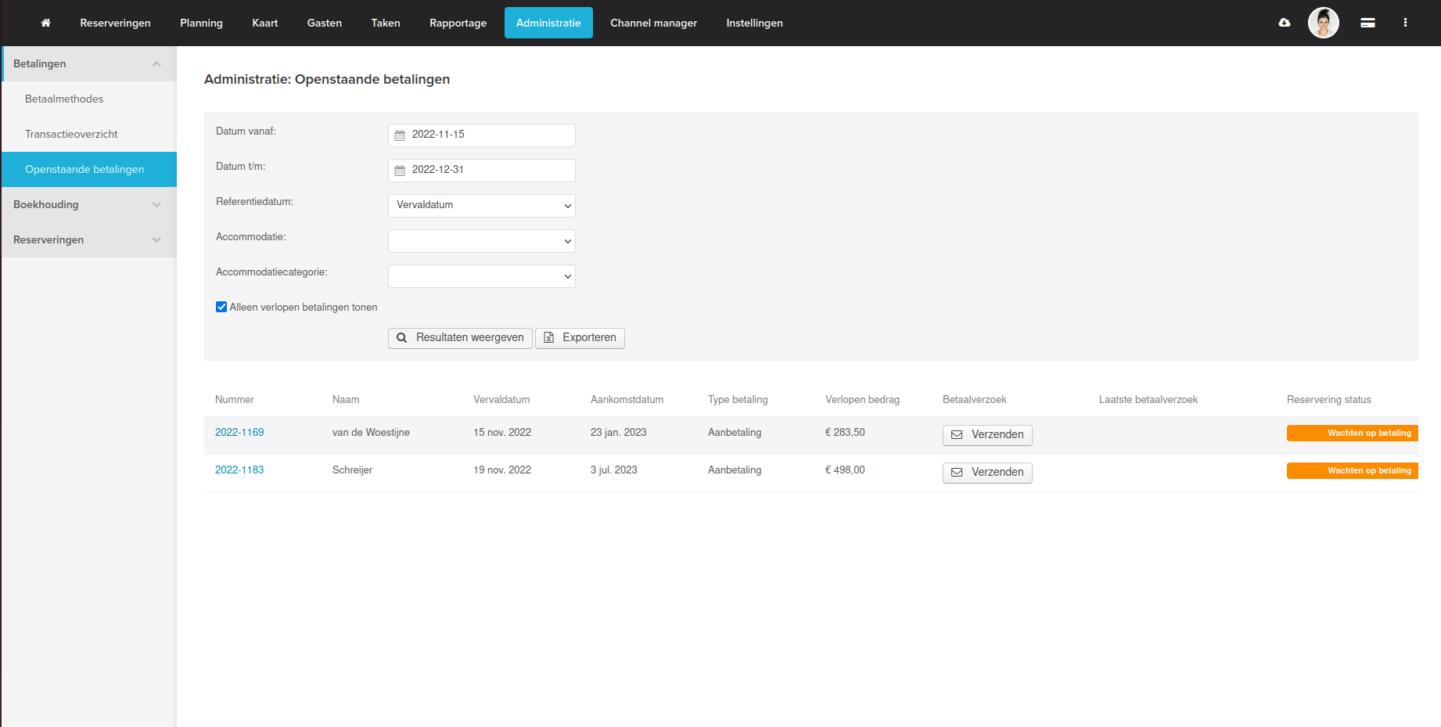Image resolution: width=1441 pixels, height=727 pixels.
Task: Open the Referentiedatum dropdown
Action: pyautogui.click(x=481, y=205)
